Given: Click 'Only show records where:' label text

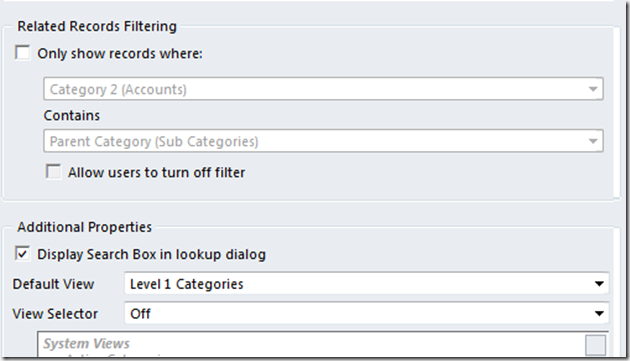Looking at the screenshot, I should pyautogui.click(x=120, y=53).
